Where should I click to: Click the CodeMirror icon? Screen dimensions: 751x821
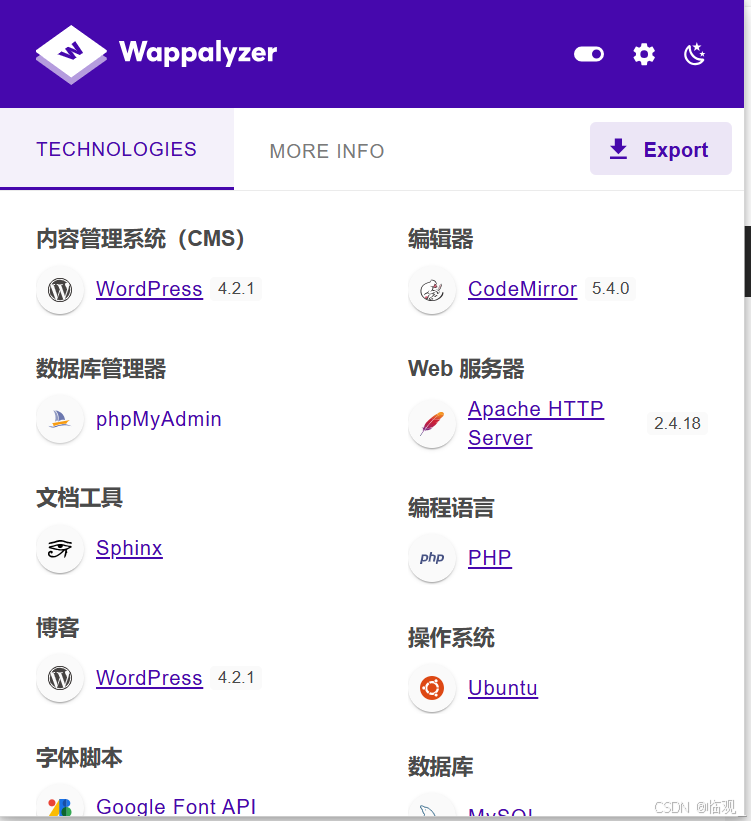(432, 290)
